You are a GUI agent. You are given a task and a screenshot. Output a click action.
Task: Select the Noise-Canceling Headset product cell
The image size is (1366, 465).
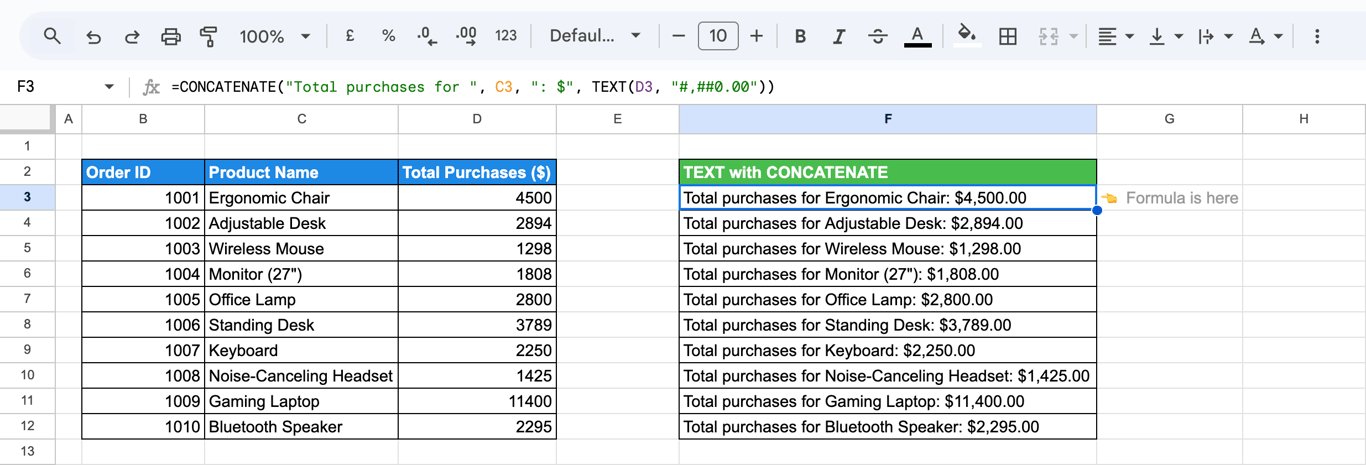point(301,376)
